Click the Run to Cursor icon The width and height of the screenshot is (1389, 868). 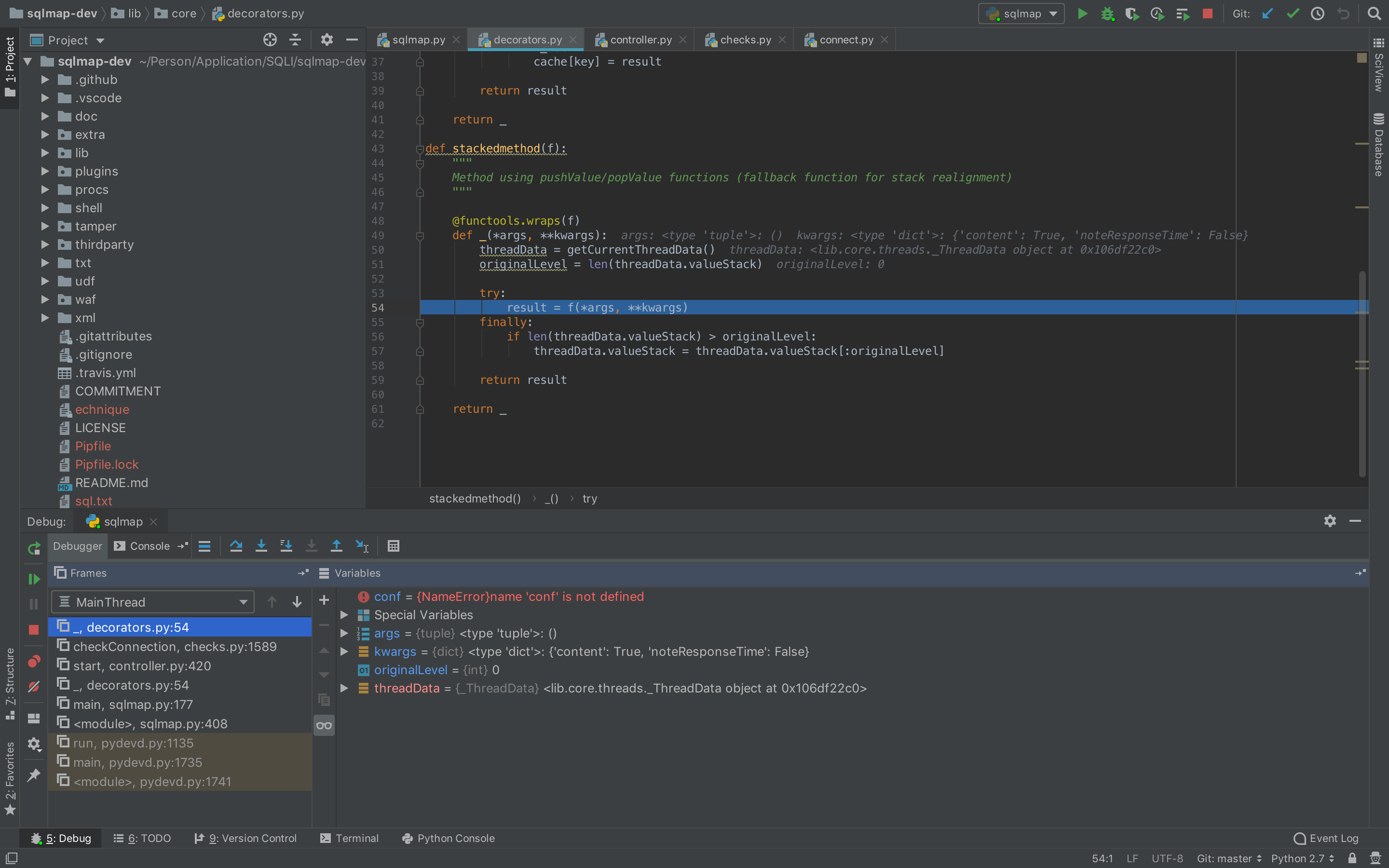tap(362, 546)
